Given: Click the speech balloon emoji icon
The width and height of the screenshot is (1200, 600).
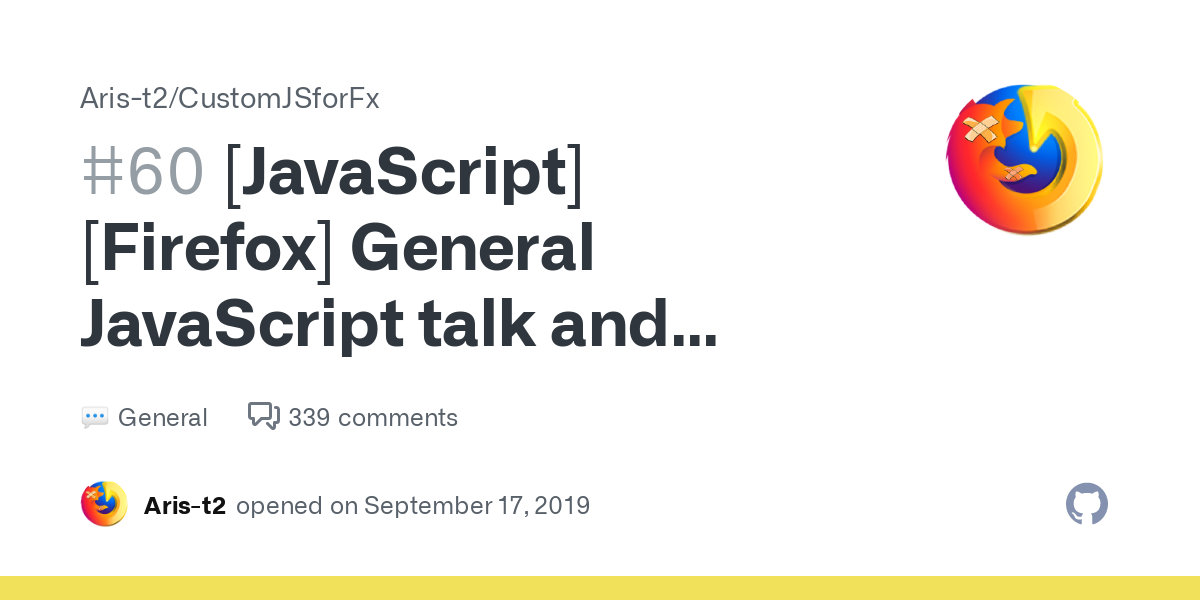Looking at the screenshot, I should (94, 418).
